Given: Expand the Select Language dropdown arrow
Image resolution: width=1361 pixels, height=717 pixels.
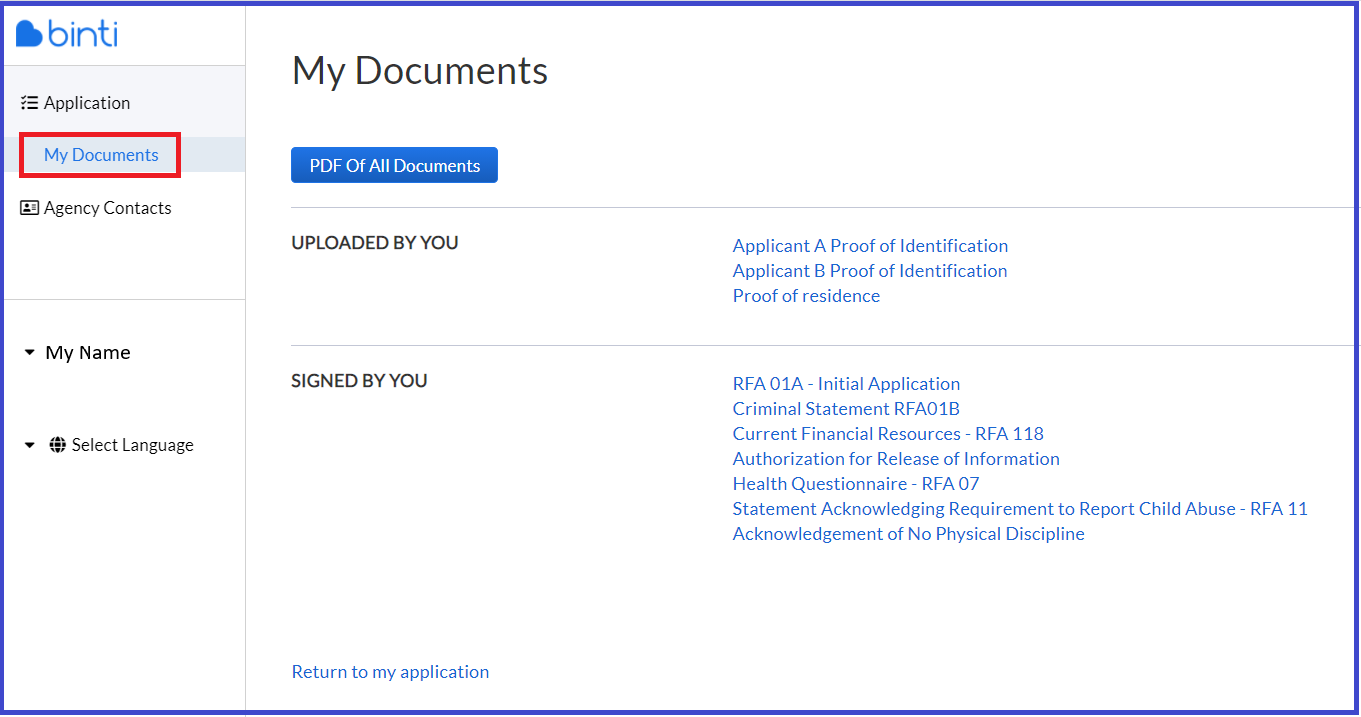Looking at the screenshot, I should coord(29,445).
